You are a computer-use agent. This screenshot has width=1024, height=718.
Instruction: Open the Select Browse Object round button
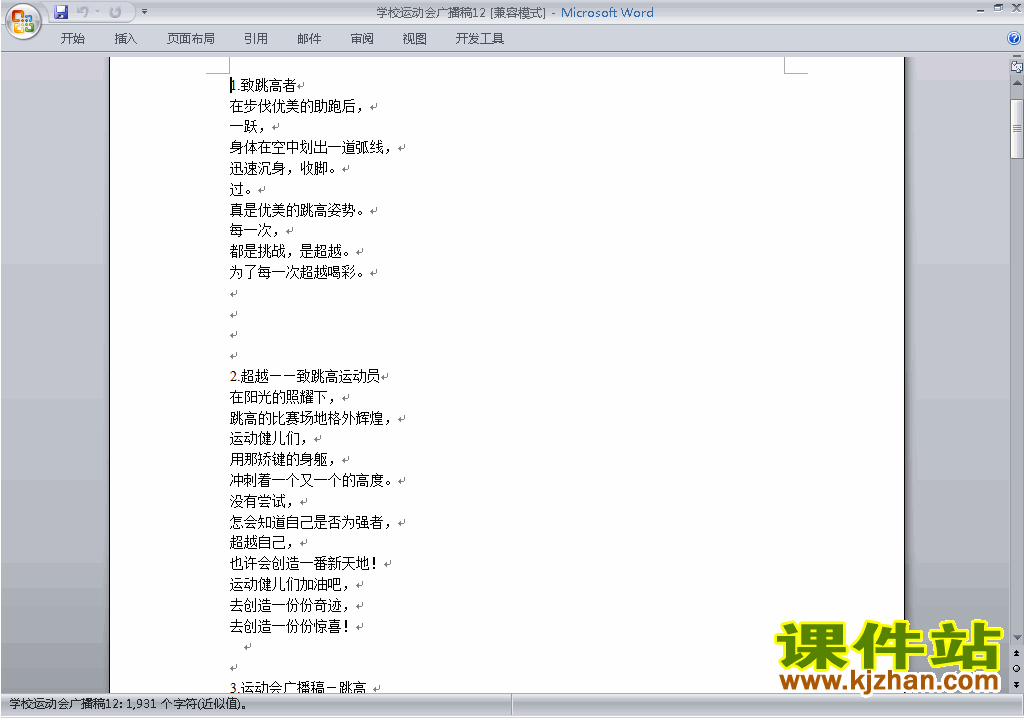[x=1016, y=668]
